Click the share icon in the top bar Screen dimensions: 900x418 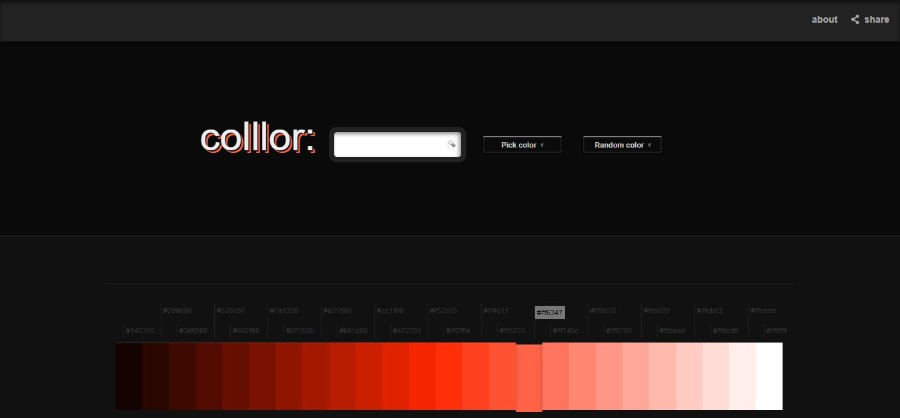point(855,20)
